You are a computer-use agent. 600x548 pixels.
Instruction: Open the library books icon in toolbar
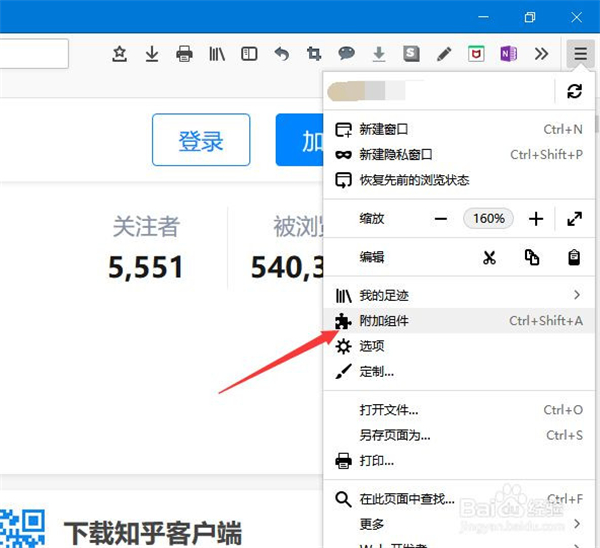pyautogui.click(x=217, y=54)
